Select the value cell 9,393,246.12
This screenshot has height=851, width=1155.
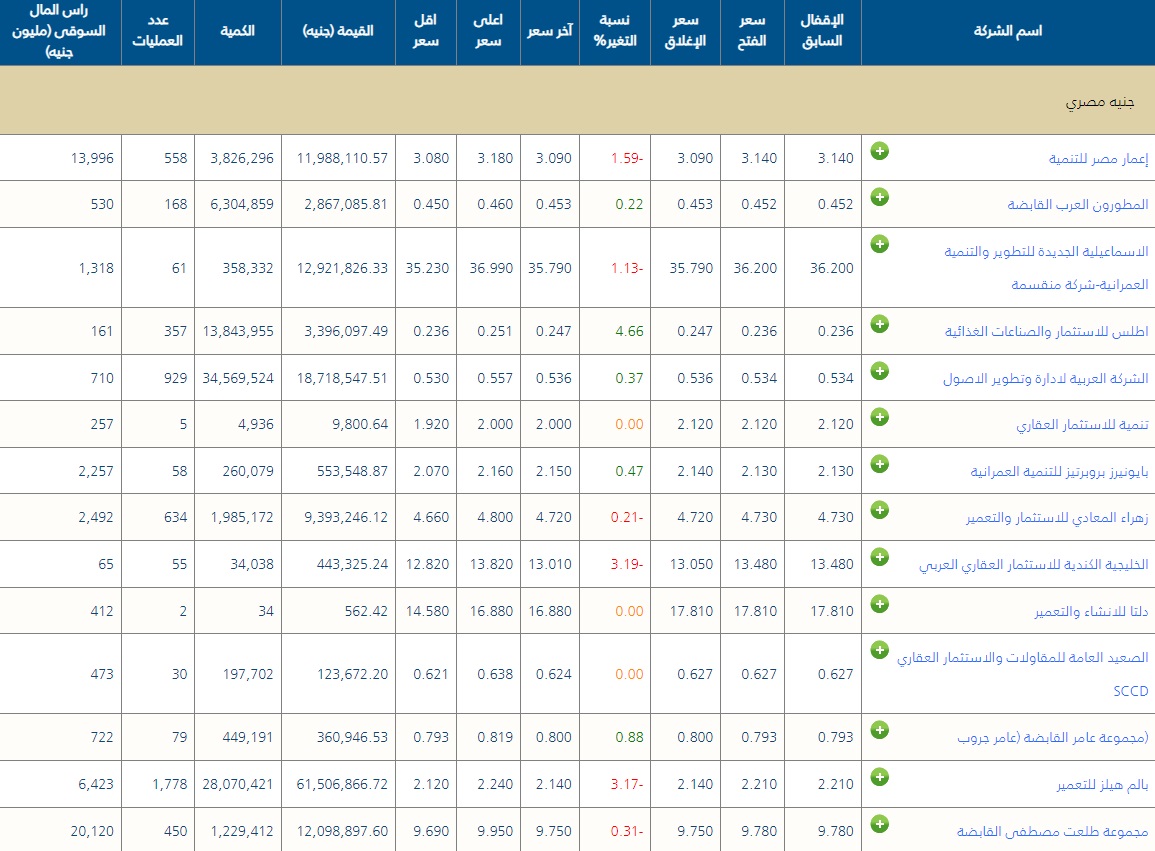coord(346,517)
